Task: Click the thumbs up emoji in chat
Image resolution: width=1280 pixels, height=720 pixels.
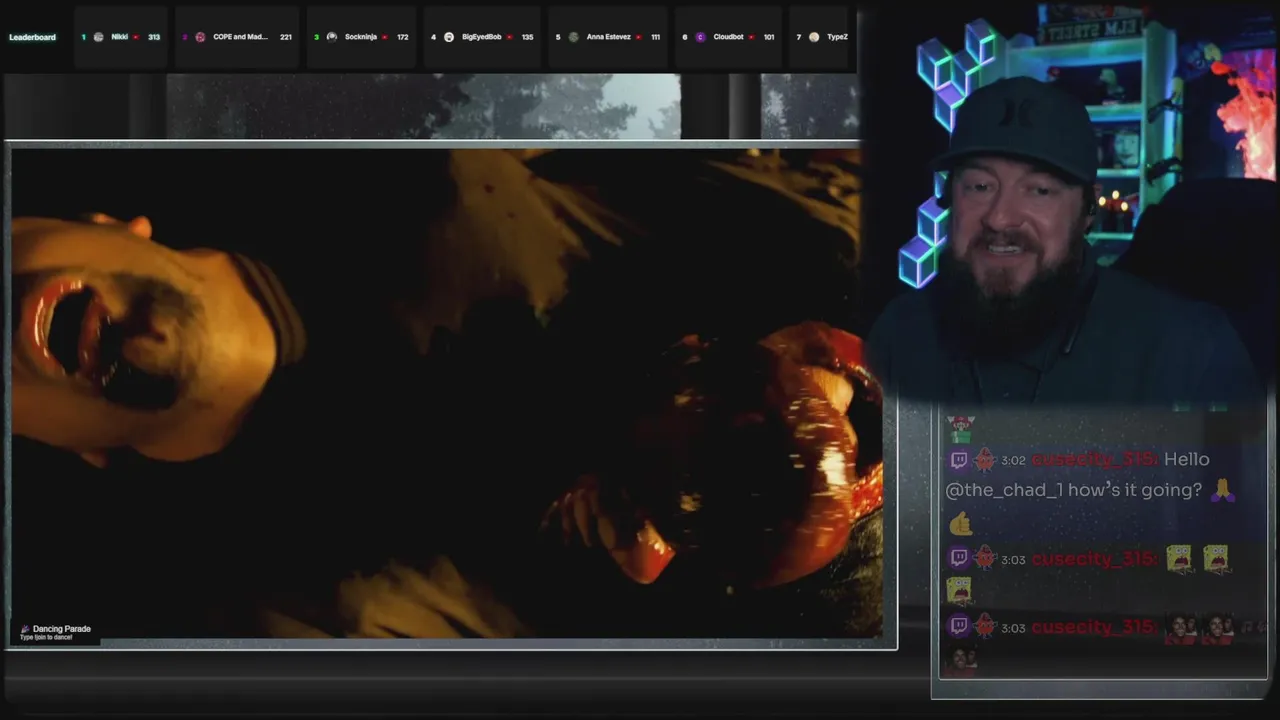Action: pos(960,524)
